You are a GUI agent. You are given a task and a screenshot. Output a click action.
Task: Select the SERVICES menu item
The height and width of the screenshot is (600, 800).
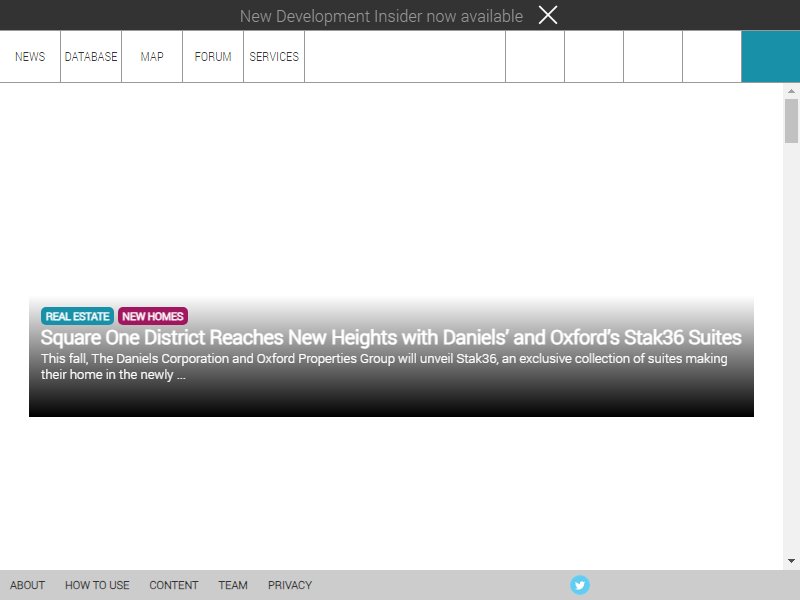pos(274,57)
